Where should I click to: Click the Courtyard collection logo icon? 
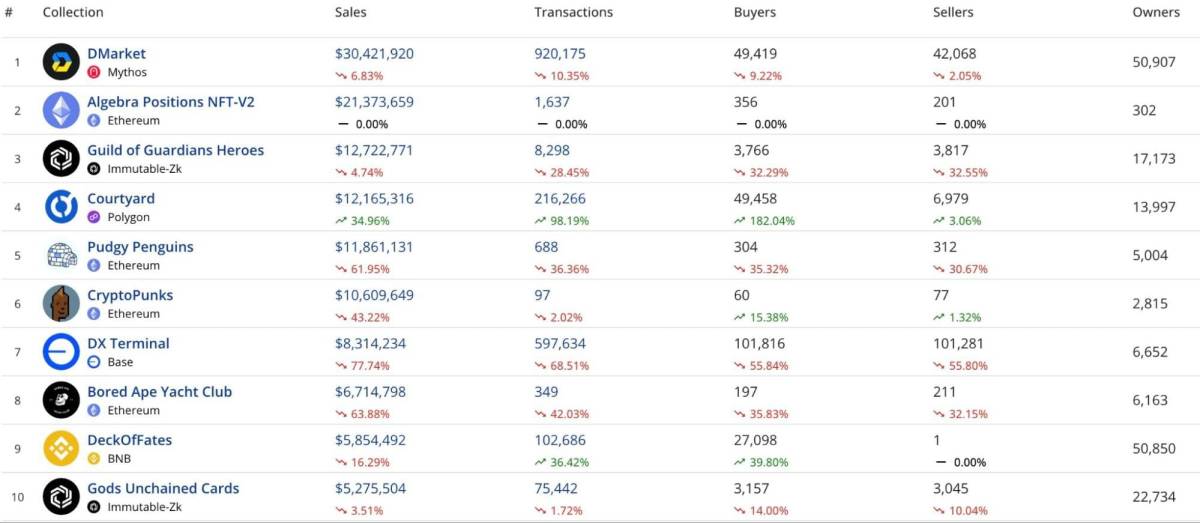[61, 206]
